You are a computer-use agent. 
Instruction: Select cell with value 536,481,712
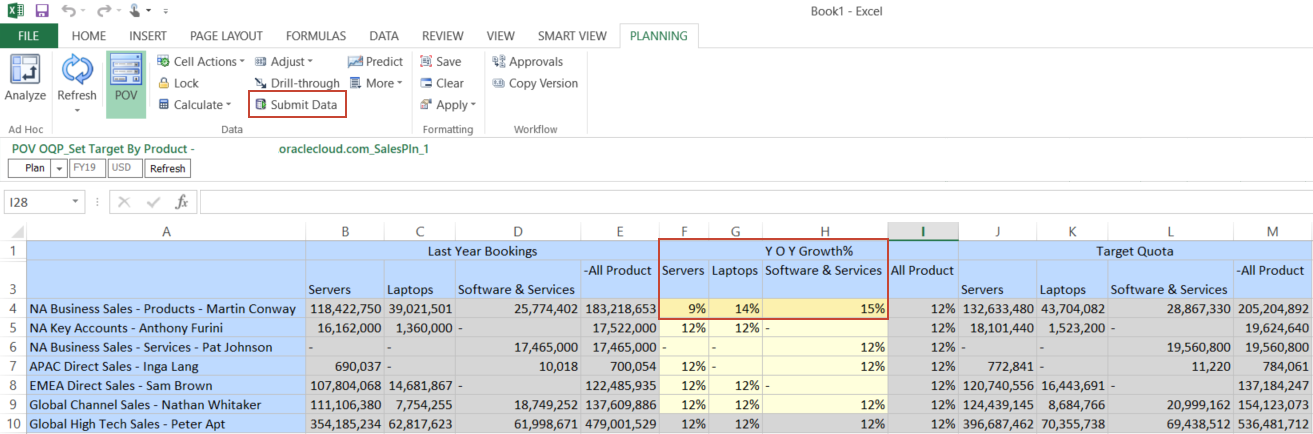pyautogui.click(x=1272, y=423)
